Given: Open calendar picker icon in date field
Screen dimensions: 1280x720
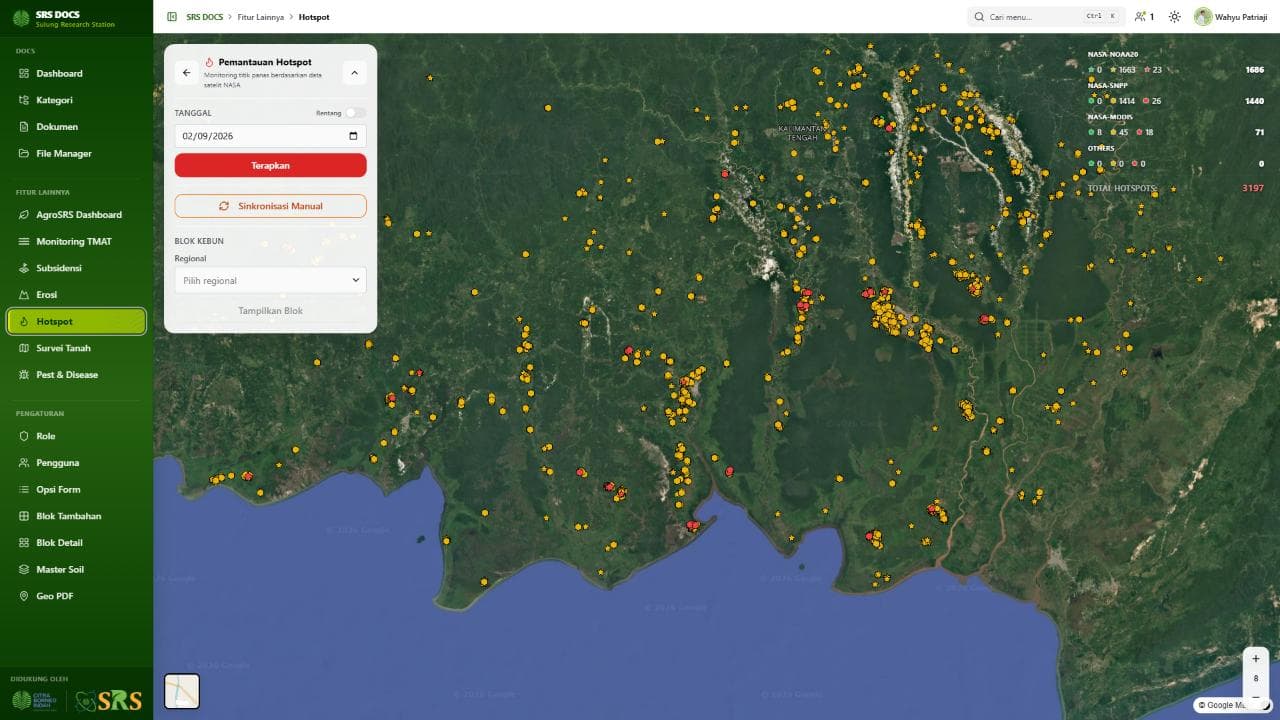Looking at the screenshot, I should tap(353, 136).
